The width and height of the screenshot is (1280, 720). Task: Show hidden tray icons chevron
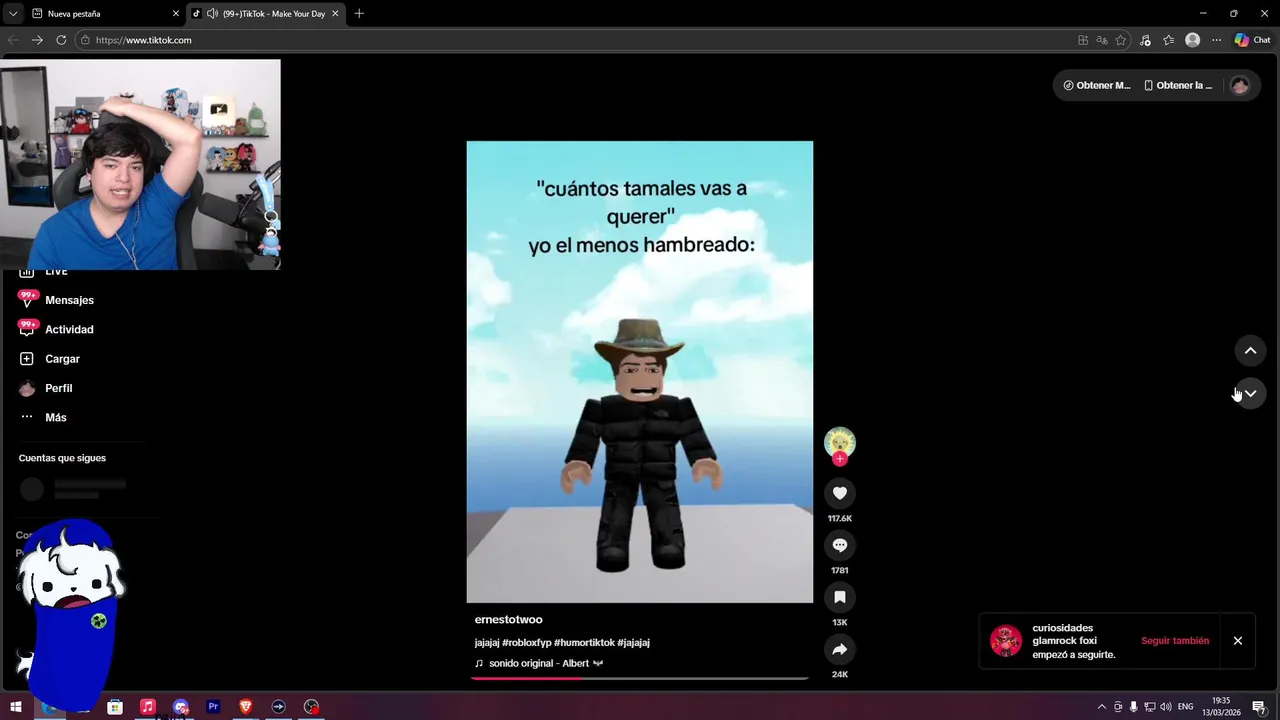click(1102, 707)
